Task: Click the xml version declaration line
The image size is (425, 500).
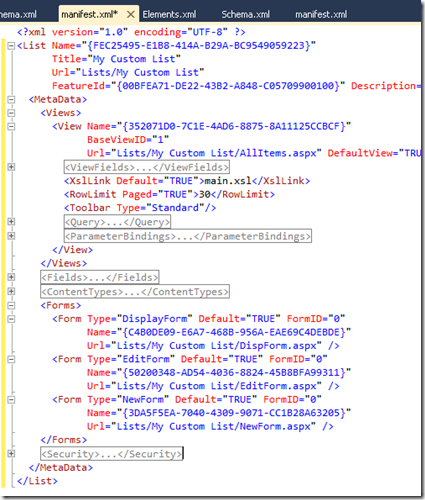Action: click(x=131, y=32)
